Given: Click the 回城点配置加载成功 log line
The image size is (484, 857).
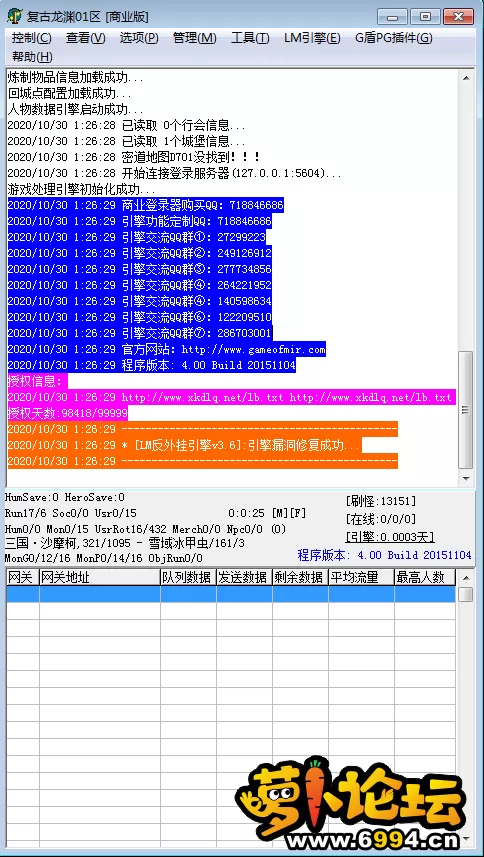Looking at the screenshot, I should pos(69,93).
